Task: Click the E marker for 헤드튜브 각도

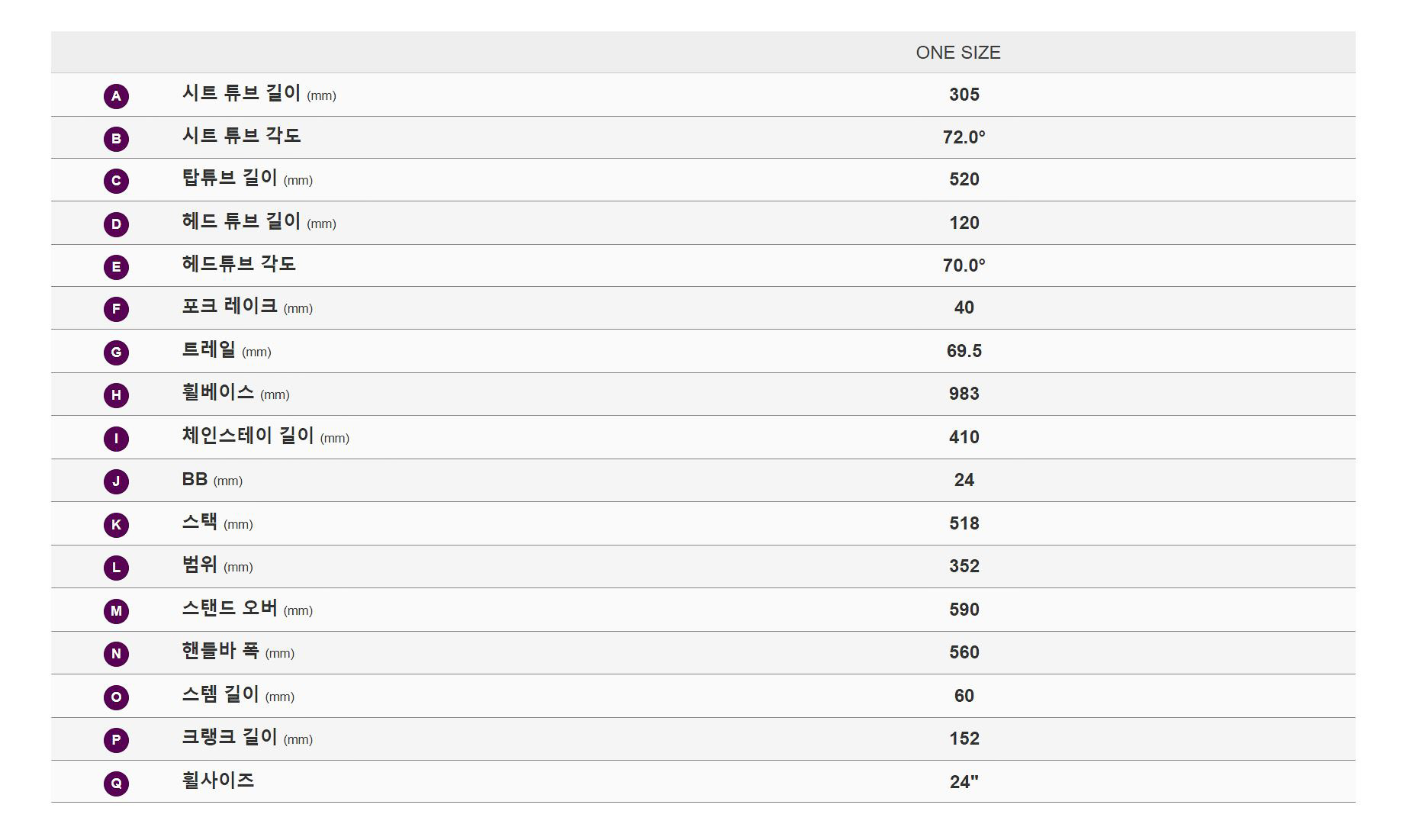Action: (116, 267)
